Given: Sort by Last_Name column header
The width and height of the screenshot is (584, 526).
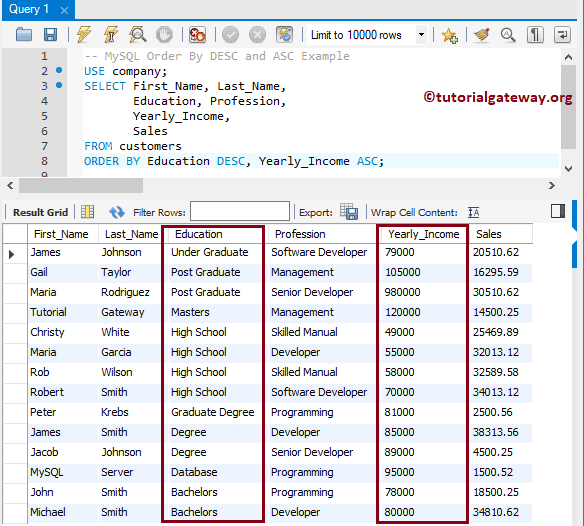Looking at the screenshot, I should 131,234.
